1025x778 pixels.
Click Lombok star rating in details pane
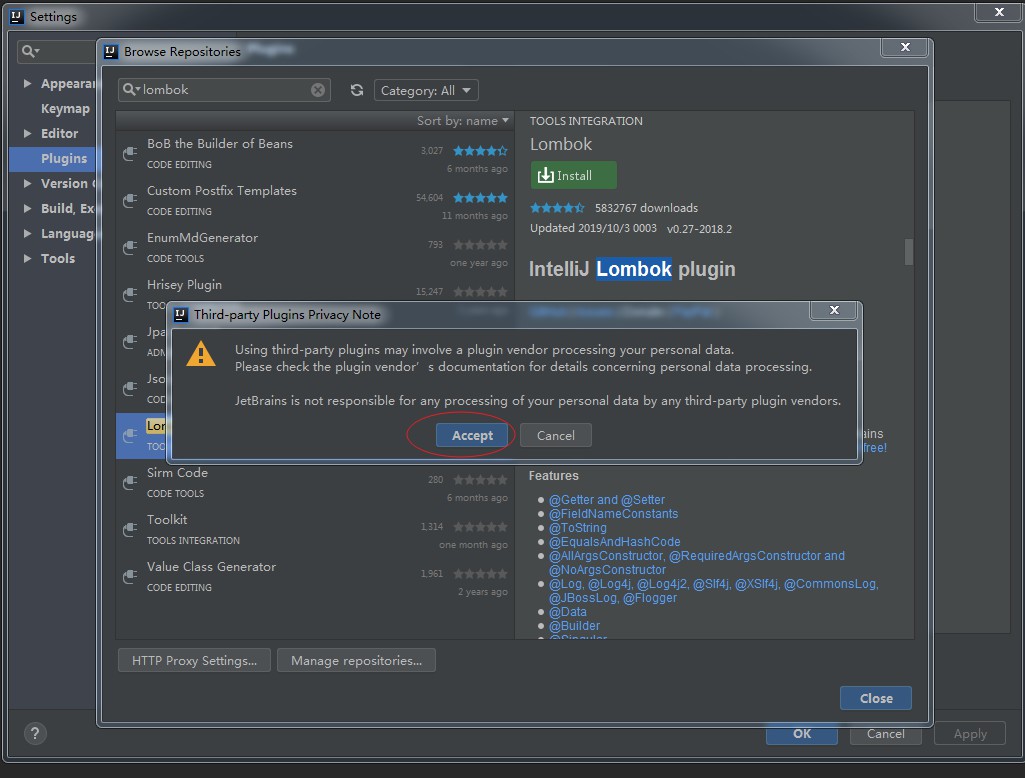pyautogui.click(x=557, y=208)
